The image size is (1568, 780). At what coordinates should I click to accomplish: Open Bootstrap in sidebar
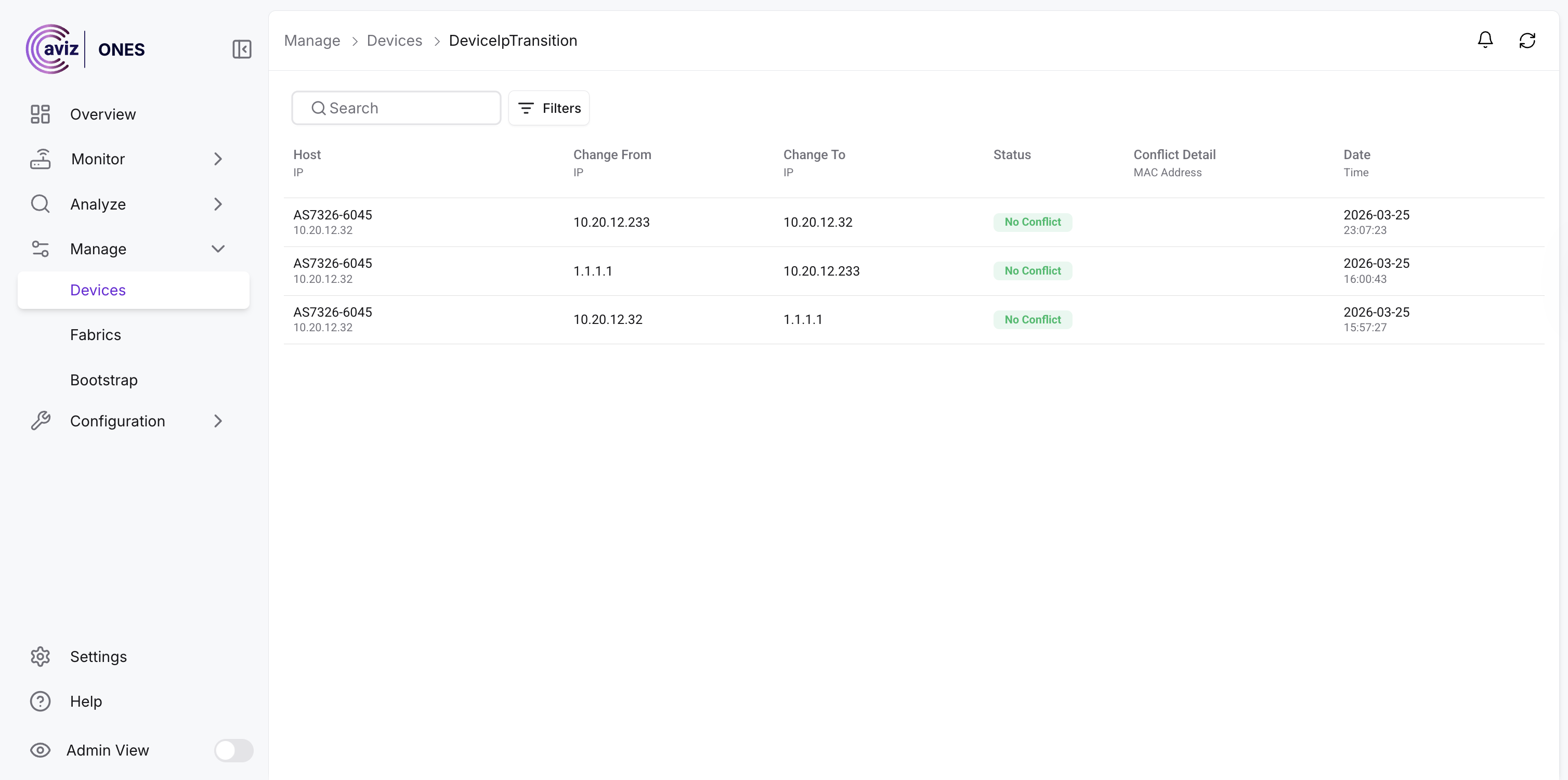click(103, 380)
